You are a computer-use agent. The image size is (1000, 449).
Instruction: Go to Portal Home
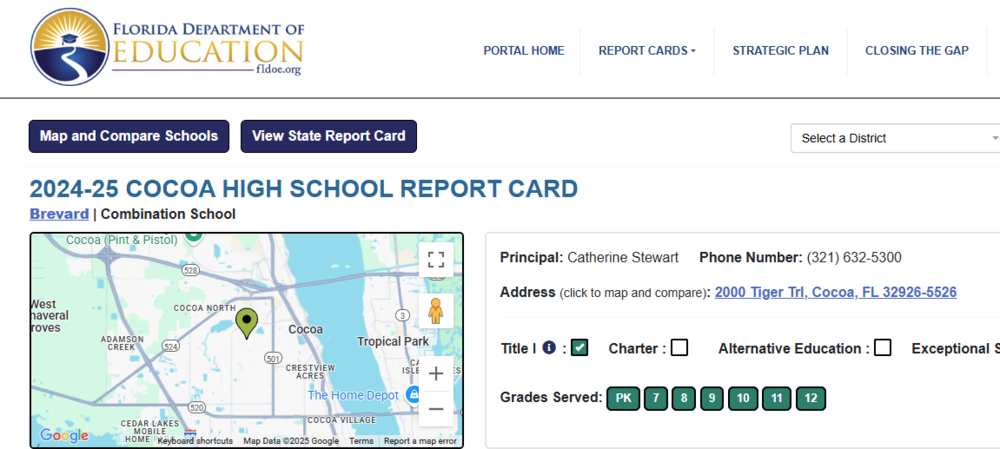click(524, 50)
